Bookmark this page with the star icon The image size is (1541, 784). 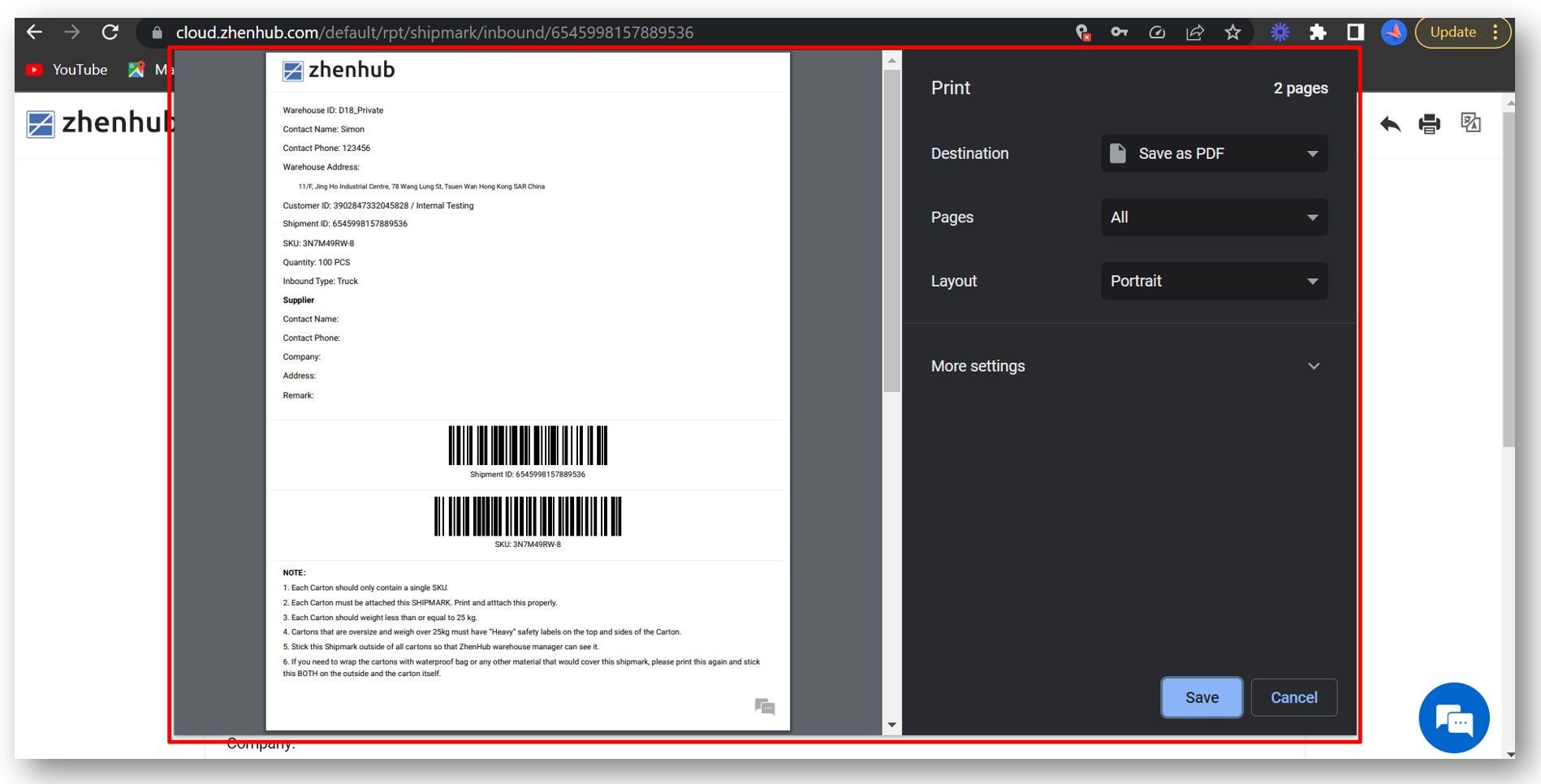(1233, 32)
